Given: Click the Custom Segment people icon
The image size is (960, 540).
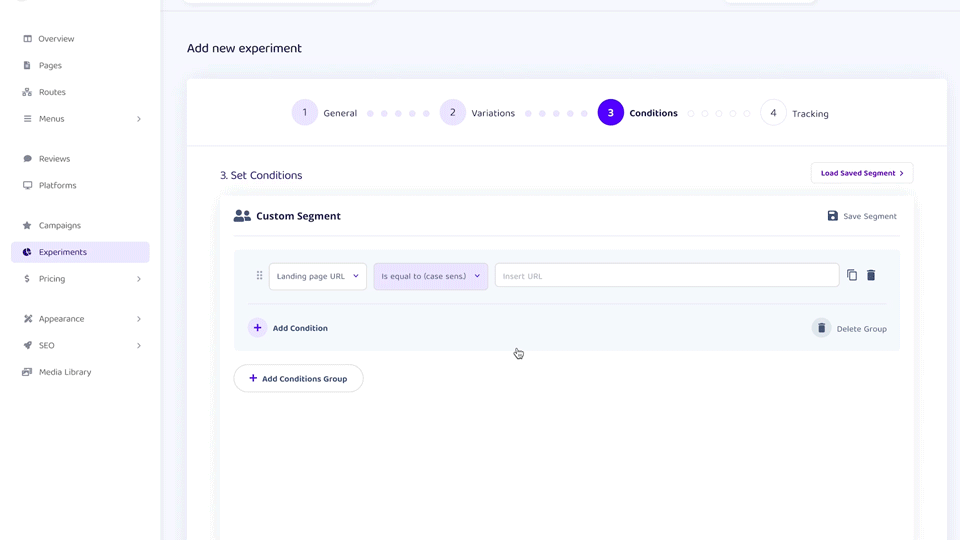Looking at the screenshot, I should pos(242,216).
